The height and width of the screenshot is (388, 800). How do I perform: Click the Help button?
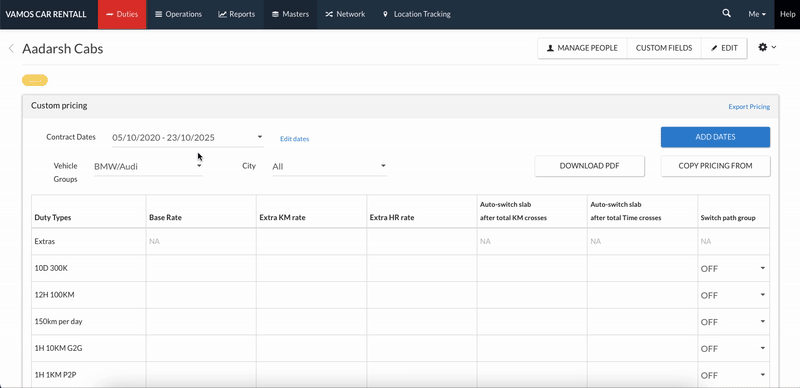[x=787, y=14]
